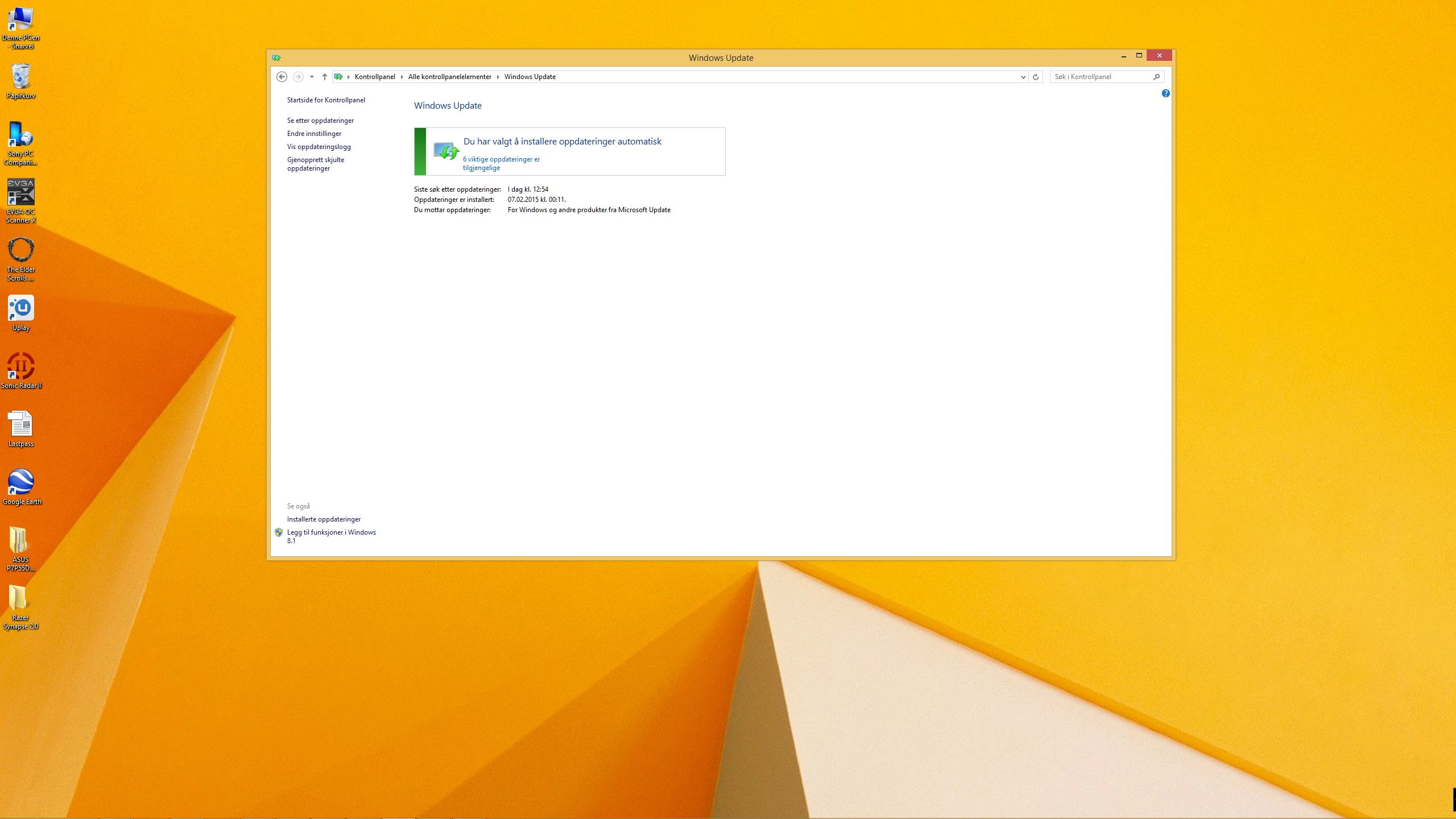1456x819 pixels.
Task: Open 6 viktige oppdateringer er tilgjengelige
Action: tap(501, 163)
